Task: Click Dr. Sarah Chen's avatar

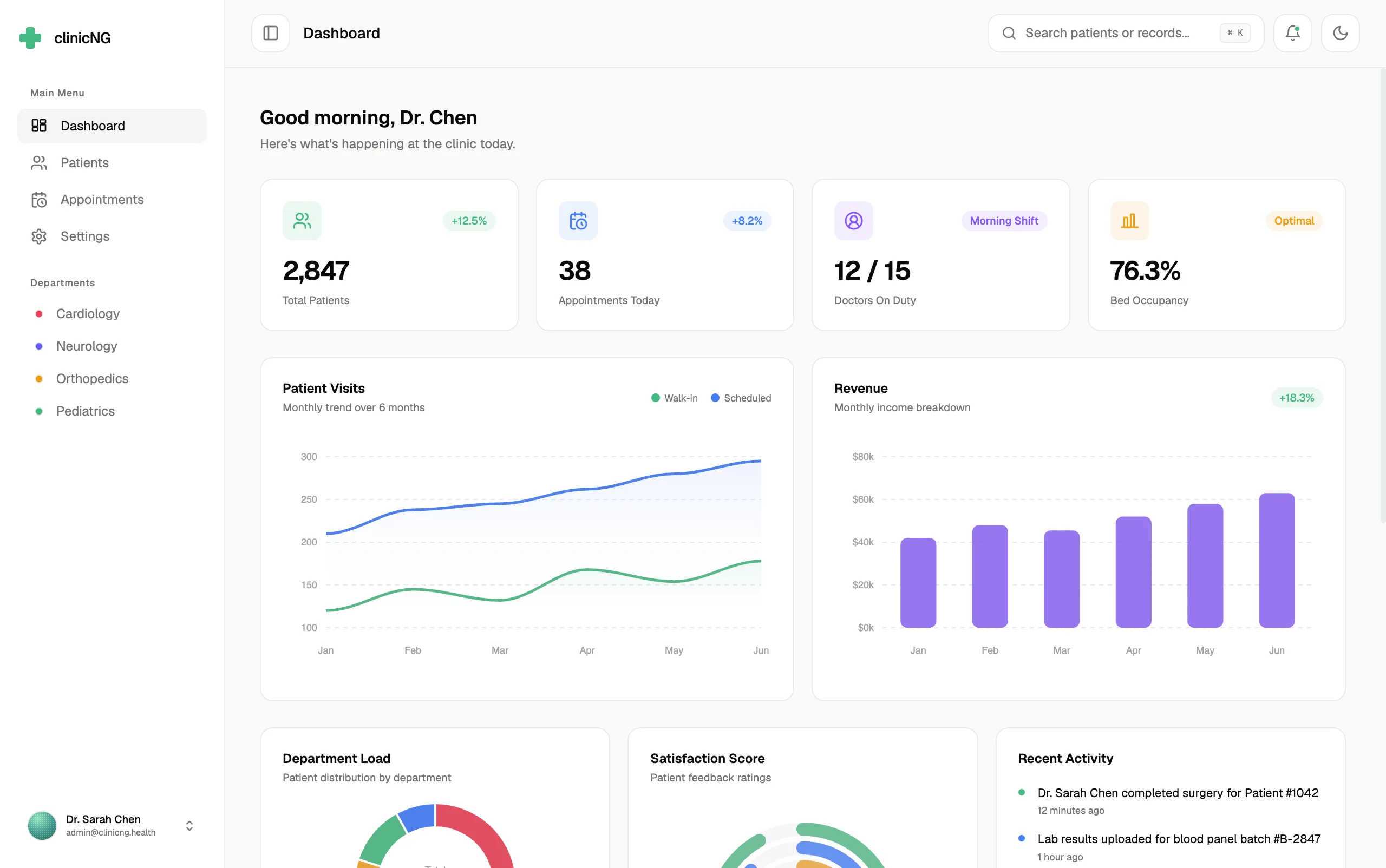Action: point(42,825)
